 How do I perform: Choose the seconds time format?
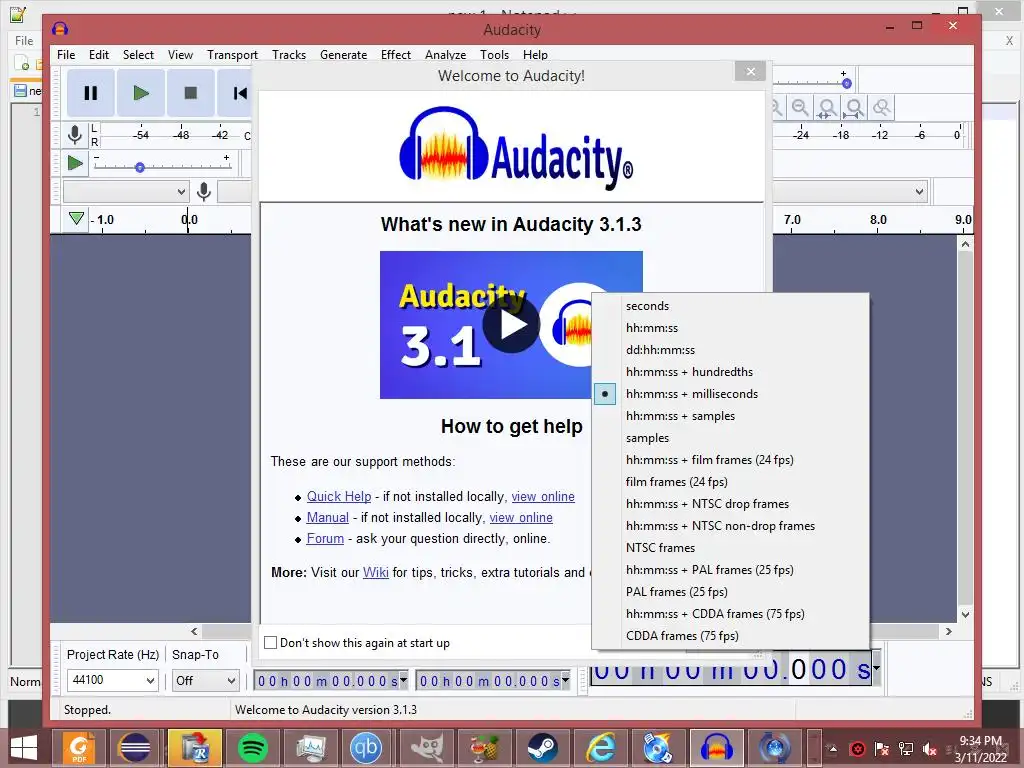point(730,306)
